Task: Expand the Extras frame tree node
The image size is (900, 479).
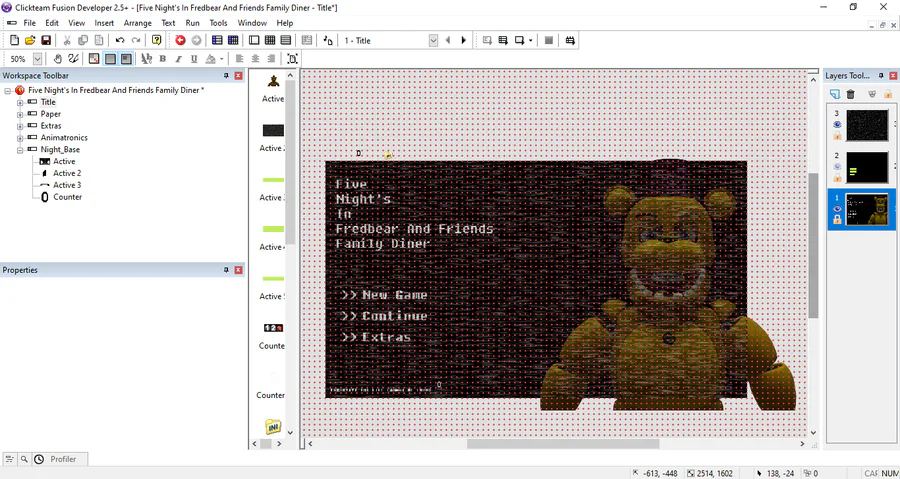Action: 20,126
